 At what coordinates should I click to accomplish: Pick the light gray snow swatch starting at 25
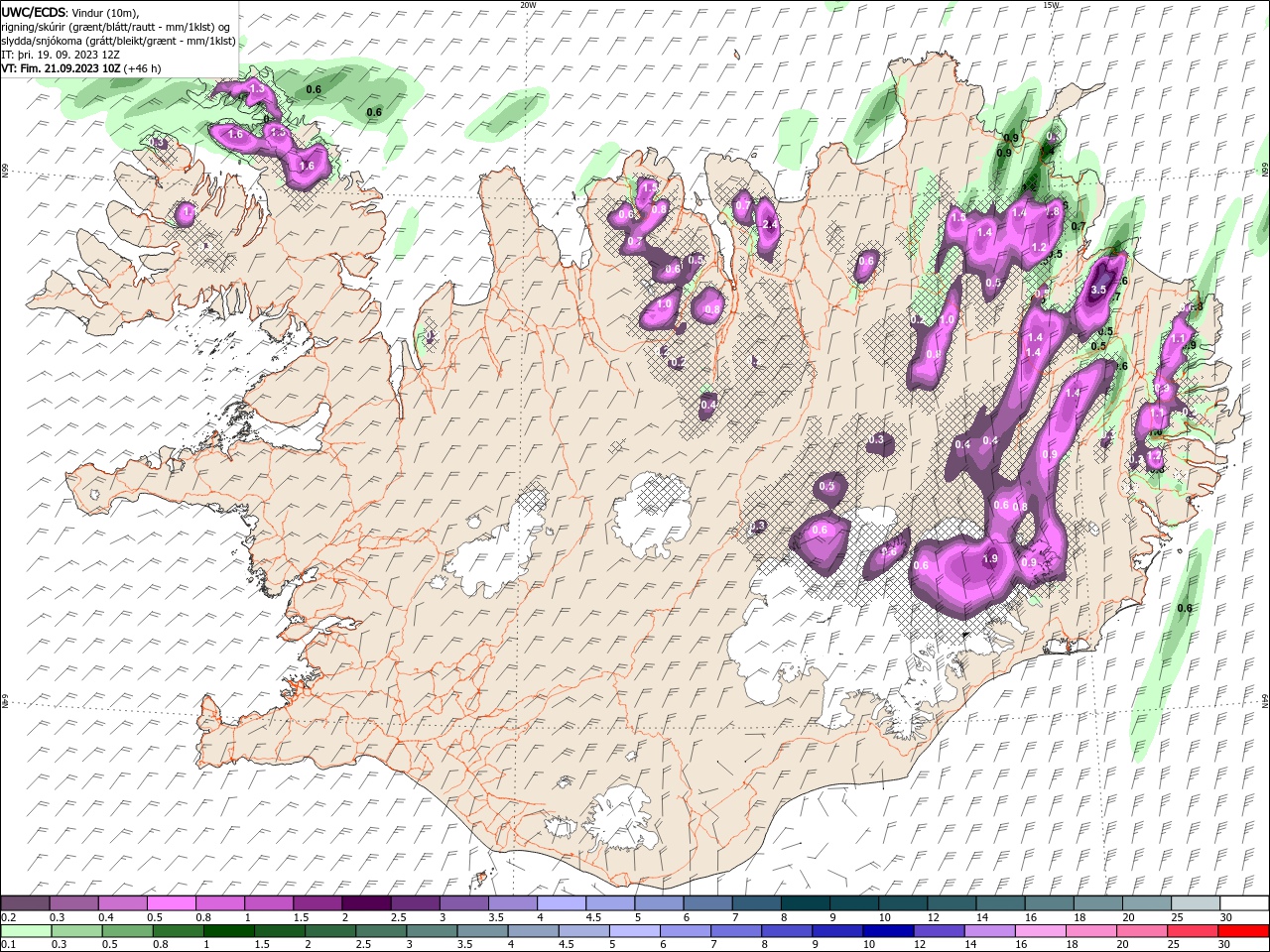pos(1195,902)
